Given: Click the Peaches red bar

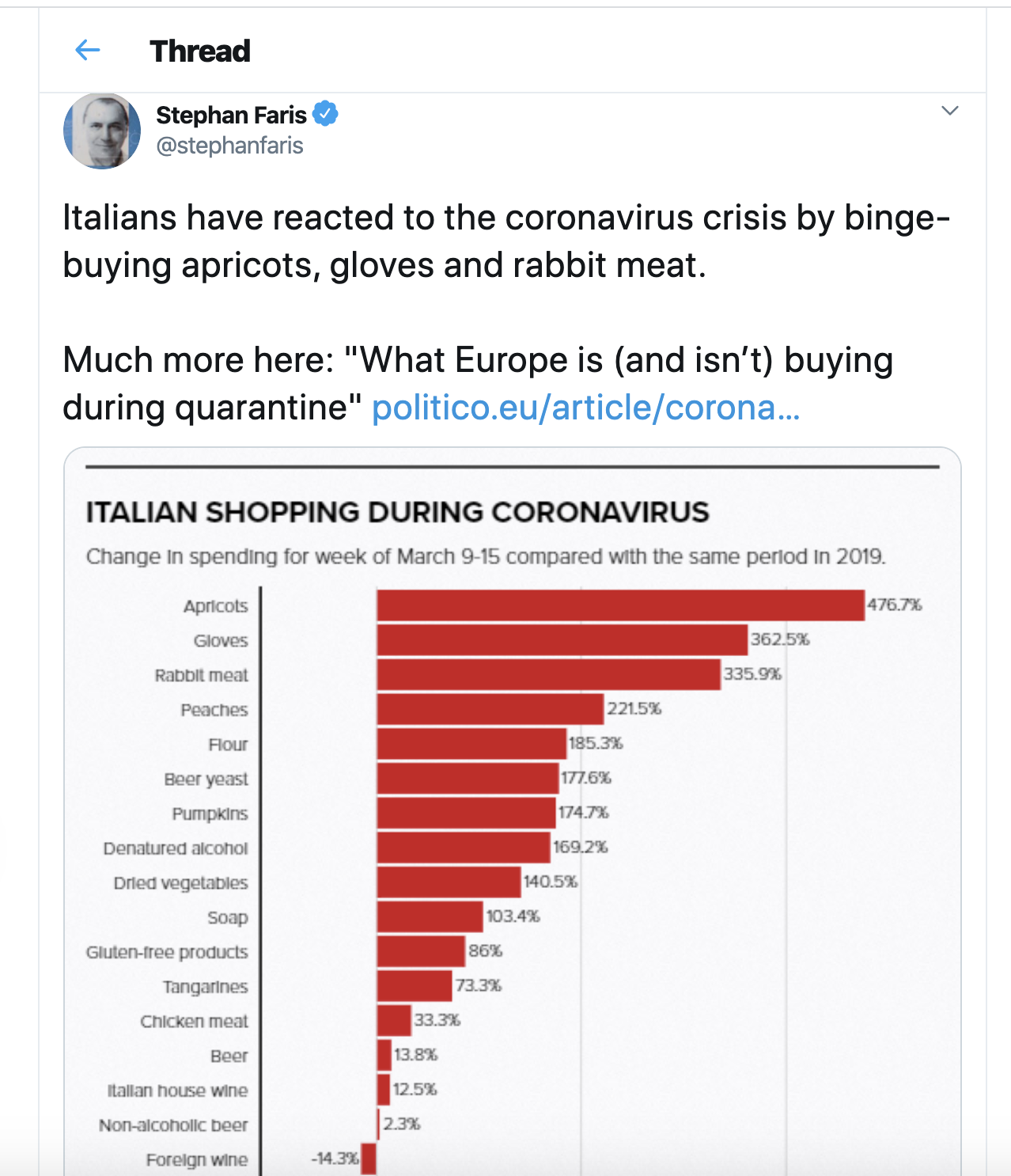Looking at the screenshot, I should (490, 709).
